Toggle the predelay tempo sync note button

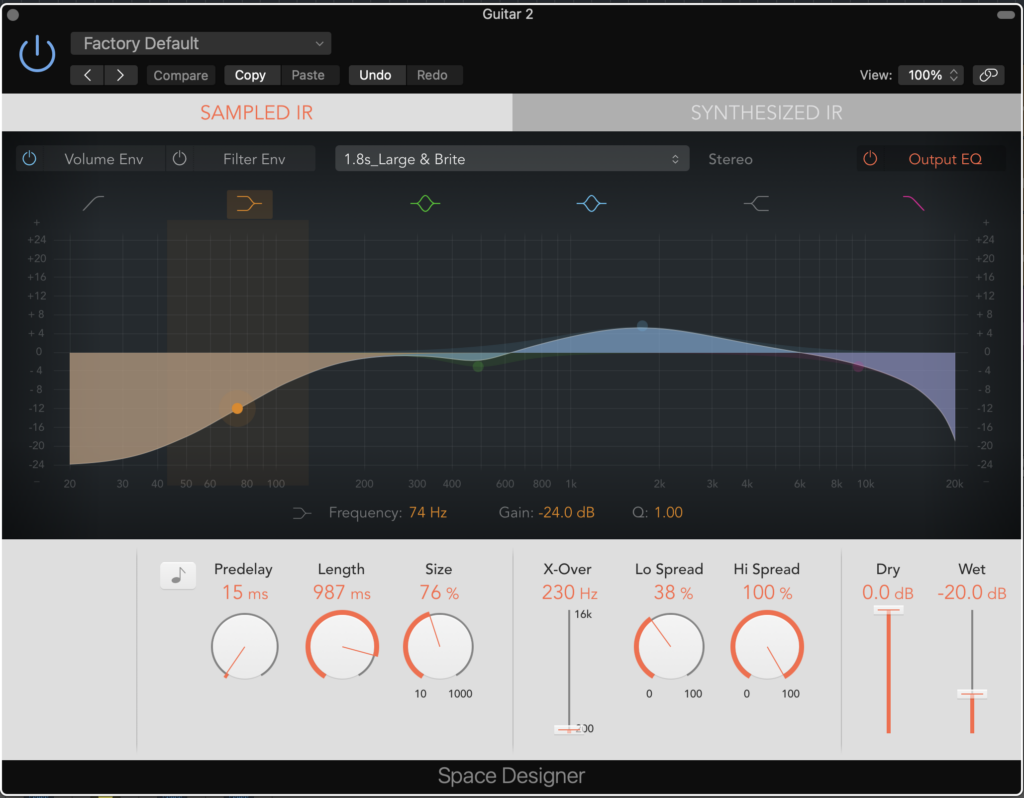pyautogui.click(x=178, y=575)
